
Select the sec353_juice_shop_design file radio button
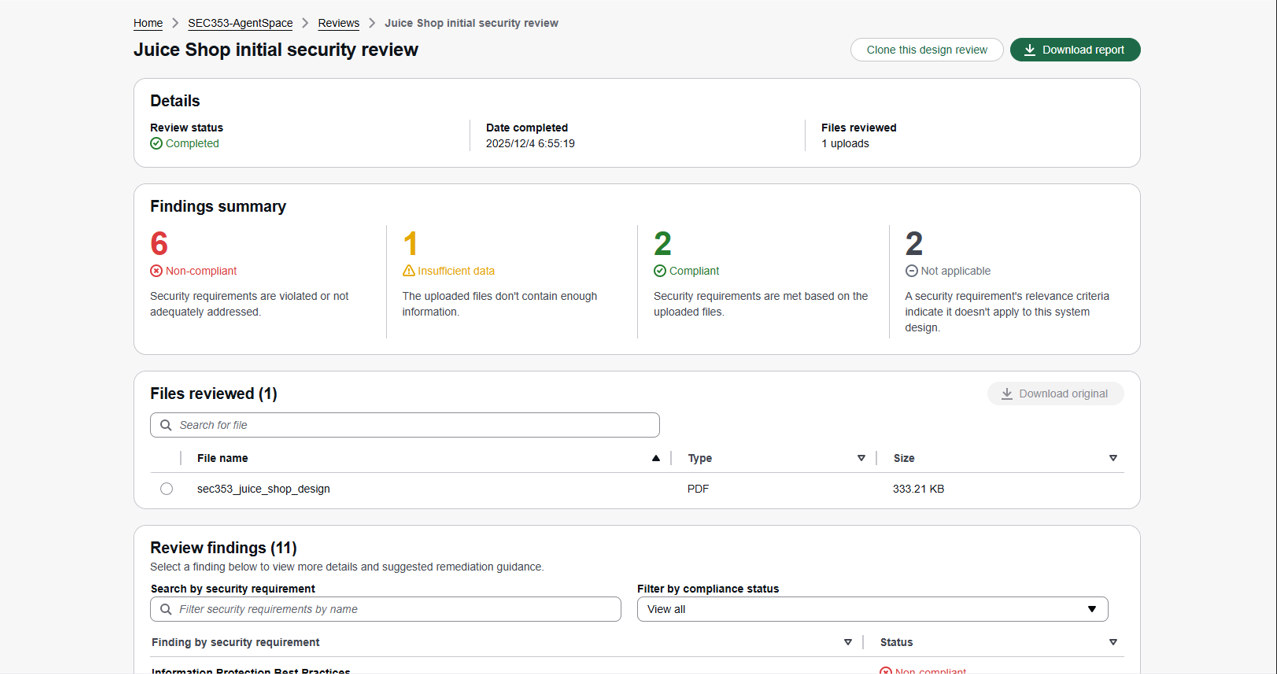coord(166,489)
